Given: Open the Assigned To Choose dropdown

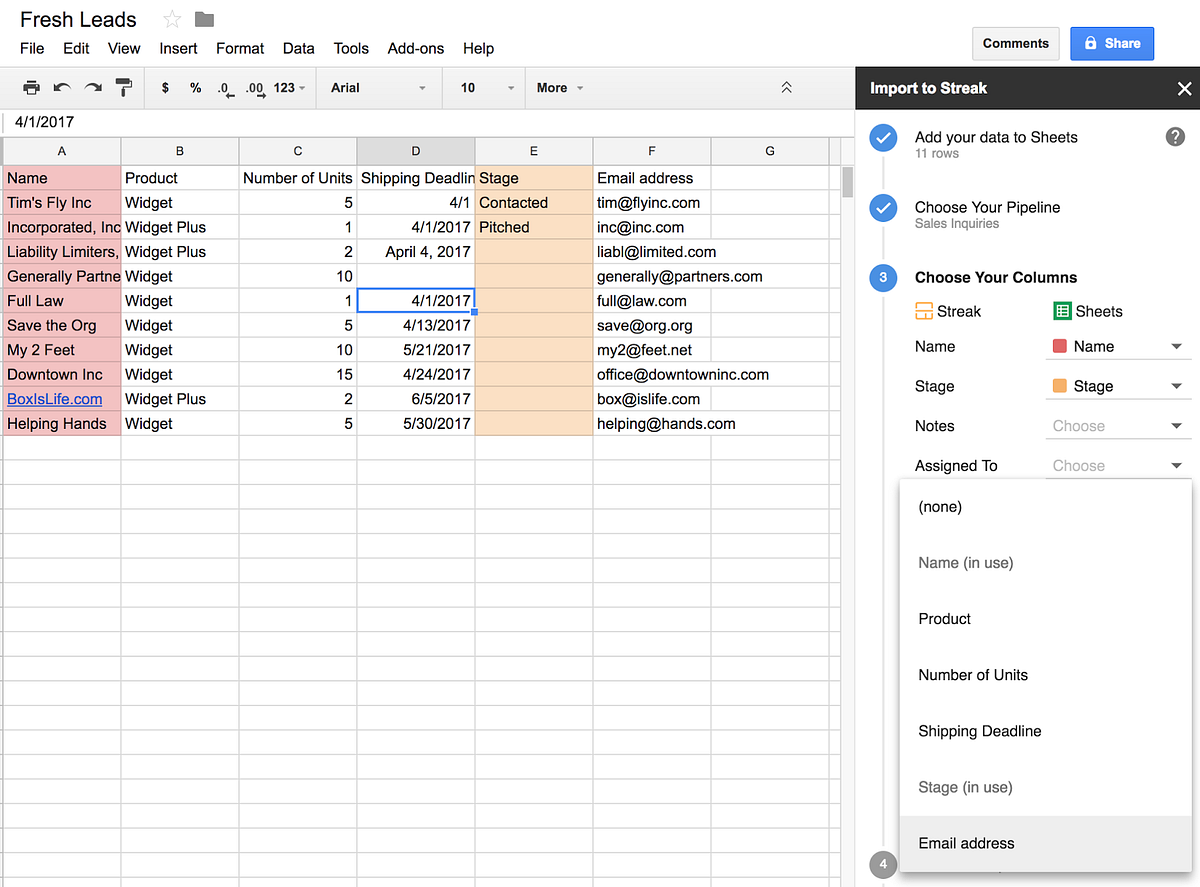Looking at the screenshot, I should click(1118, 466).
